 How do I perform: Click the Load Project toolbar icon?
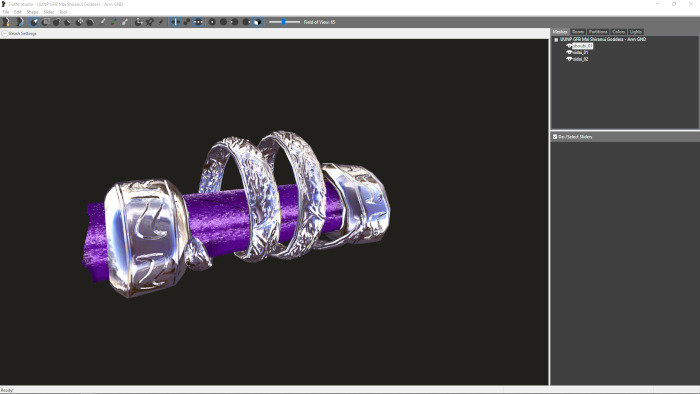point(21,22)
